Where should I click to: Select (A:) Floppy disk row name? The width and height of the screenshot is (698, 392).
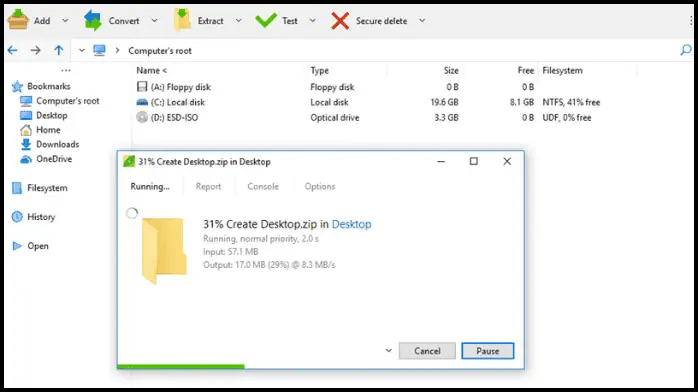click(180, 87)
